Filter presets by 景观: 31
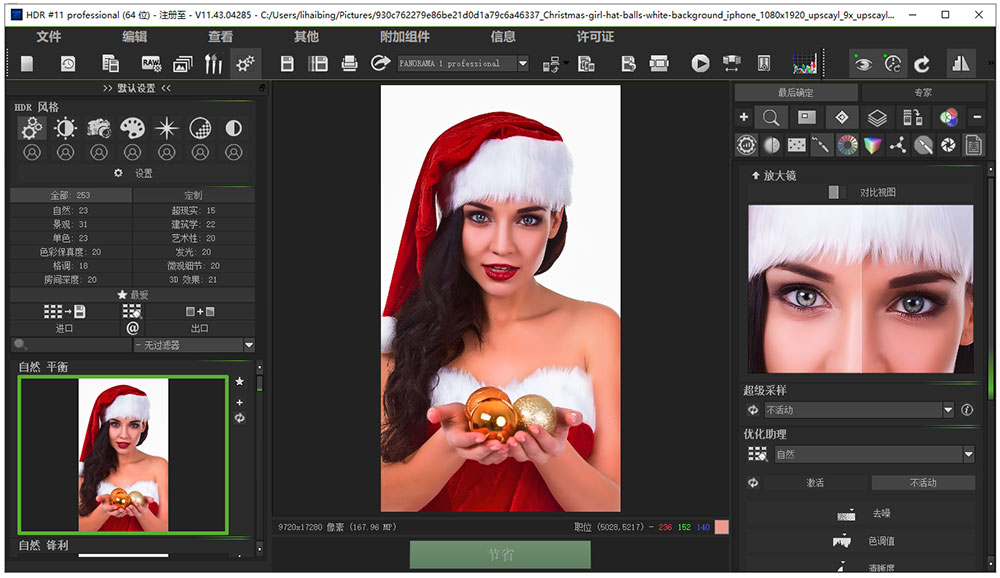The width and height of the screenshot is (1000, 578). pos(71,224)
